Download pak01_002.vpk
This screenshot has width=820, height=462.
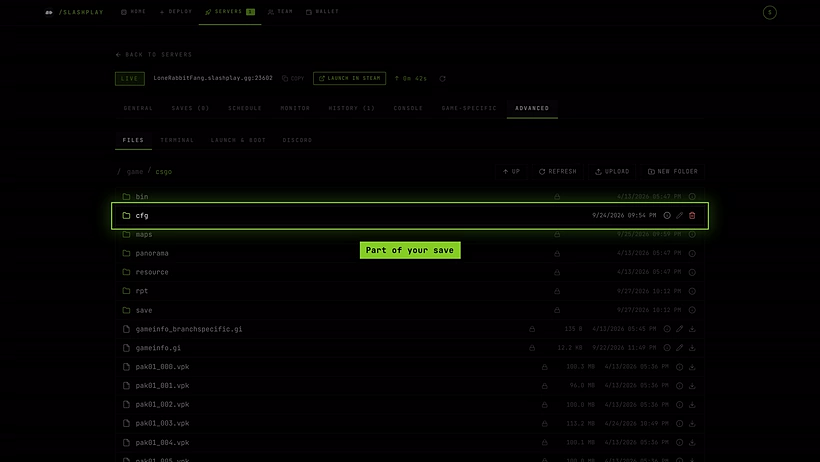coord(692,404)
